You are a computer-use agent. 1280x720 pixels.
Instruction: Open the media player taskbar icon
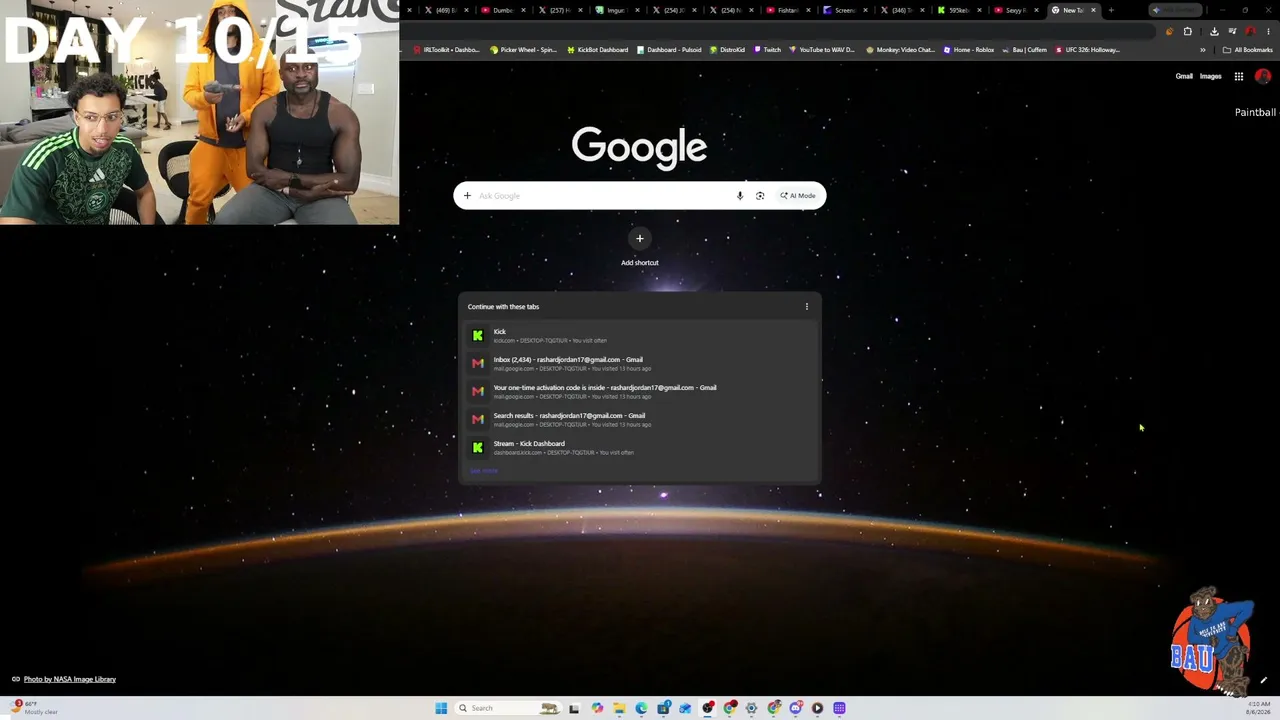(818, 708)
